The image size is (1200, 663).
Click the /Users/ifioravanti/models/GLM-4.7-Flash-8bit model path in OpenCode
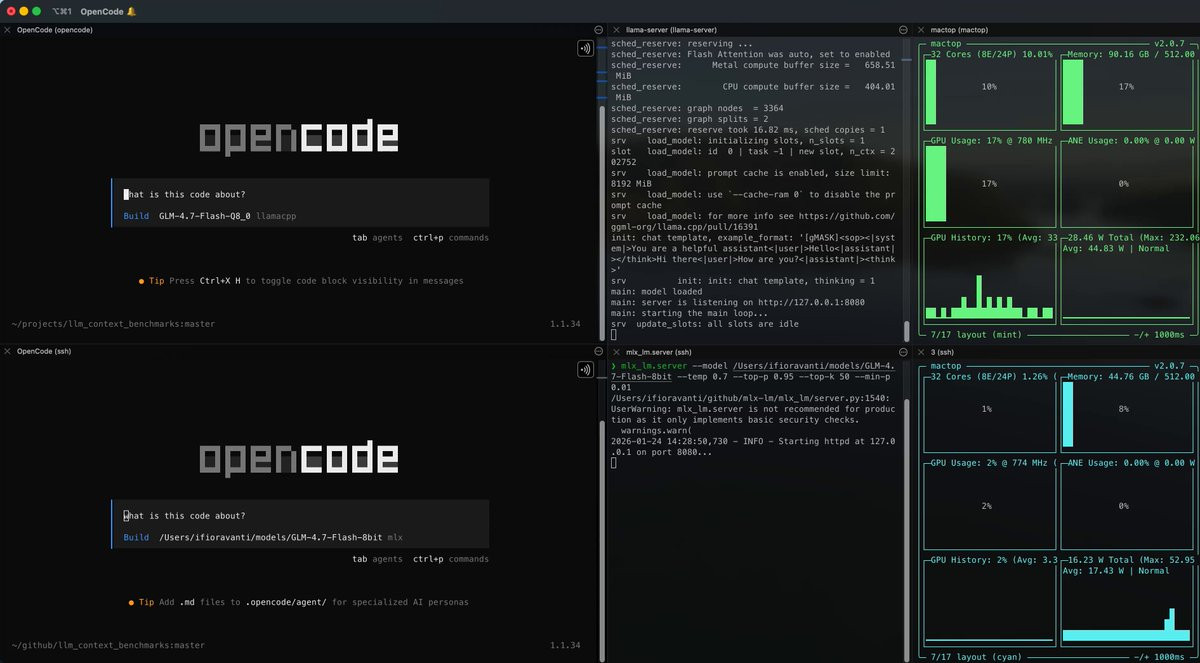(x=270, y=538)
